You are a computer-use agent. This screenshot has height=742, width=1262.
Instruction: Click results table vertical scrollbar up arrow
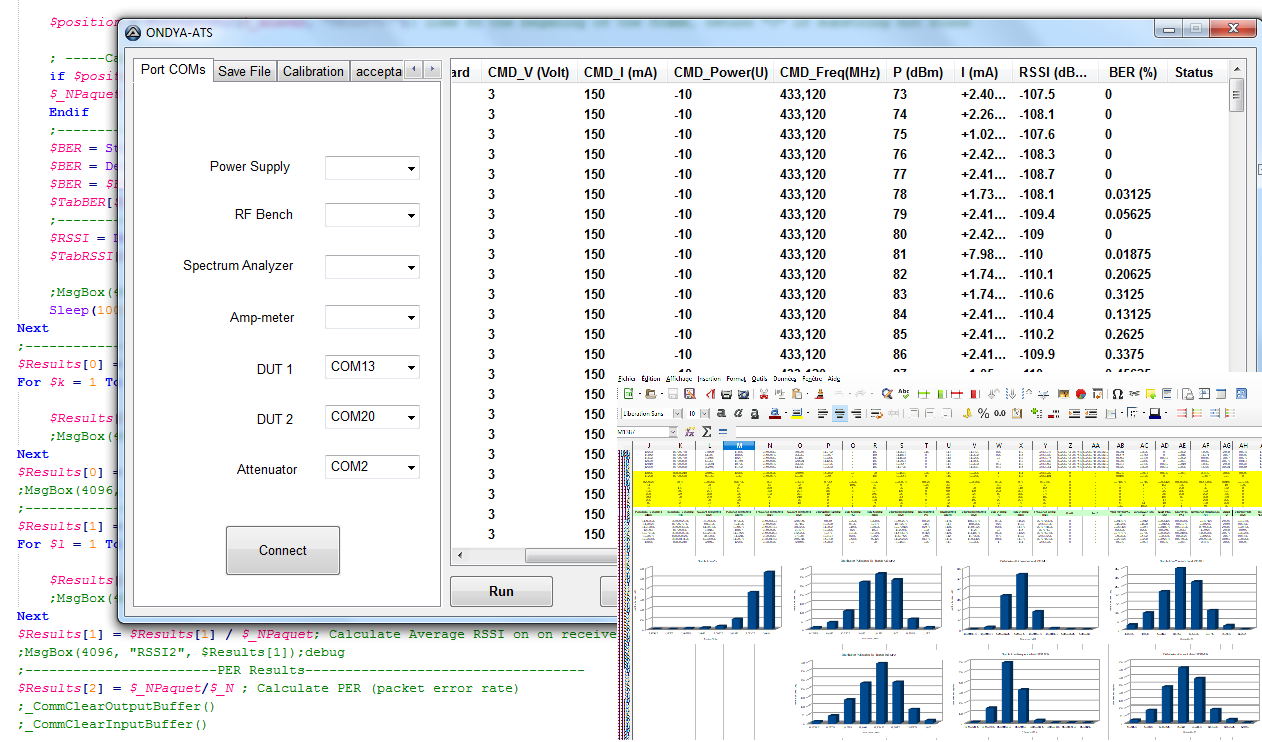(x=1237, y=72)
